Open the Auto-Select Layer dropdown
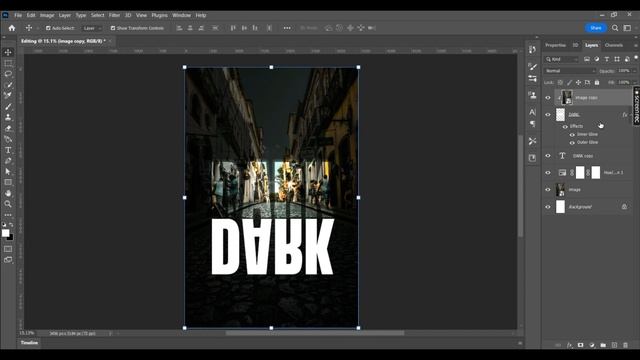The width and height of the screenshot is (640, 360). (x=91, y=28)
